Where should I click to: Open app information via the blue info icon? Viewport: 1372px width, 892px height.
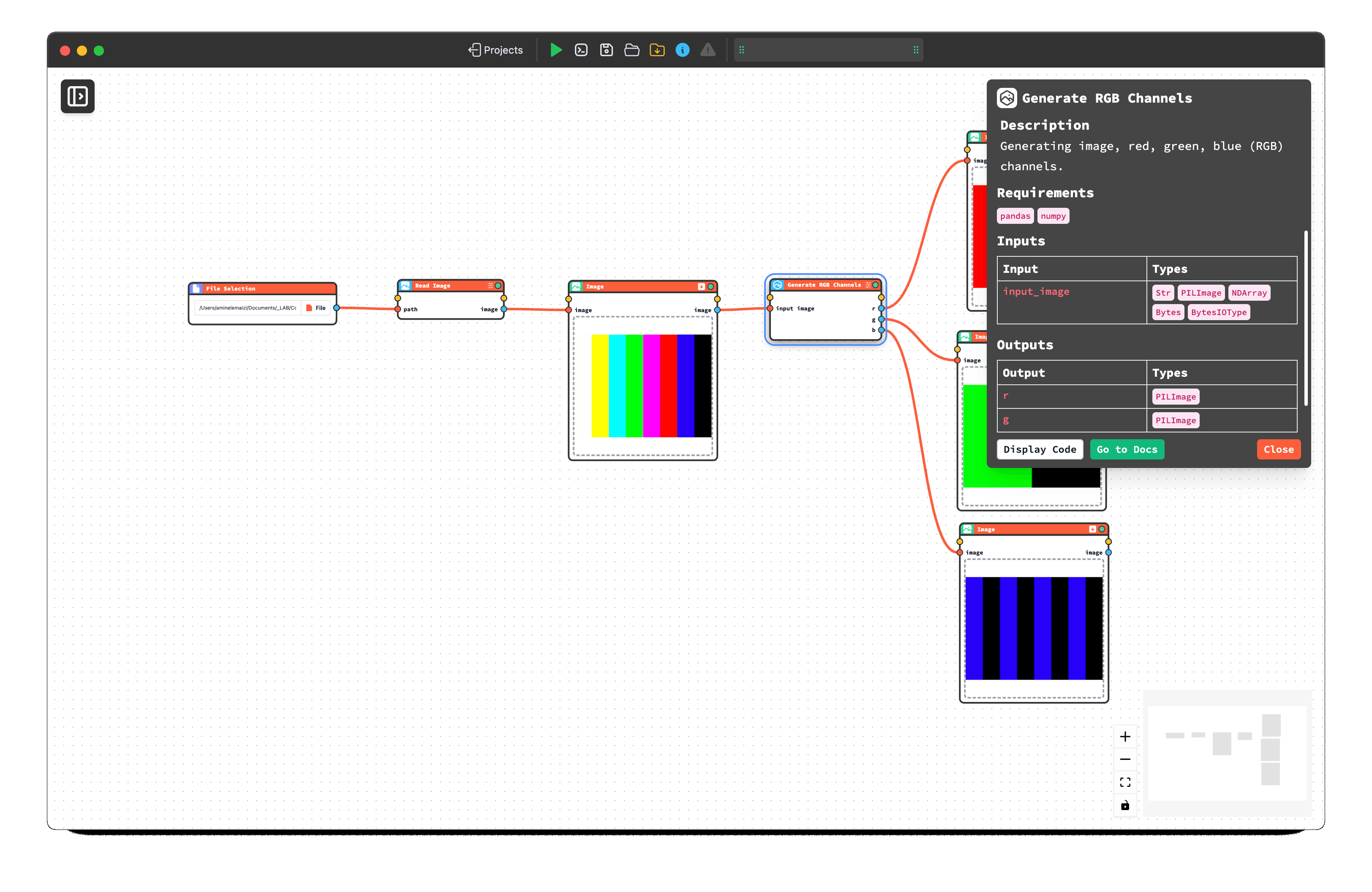pyautogui.click(x=683, y=50)
